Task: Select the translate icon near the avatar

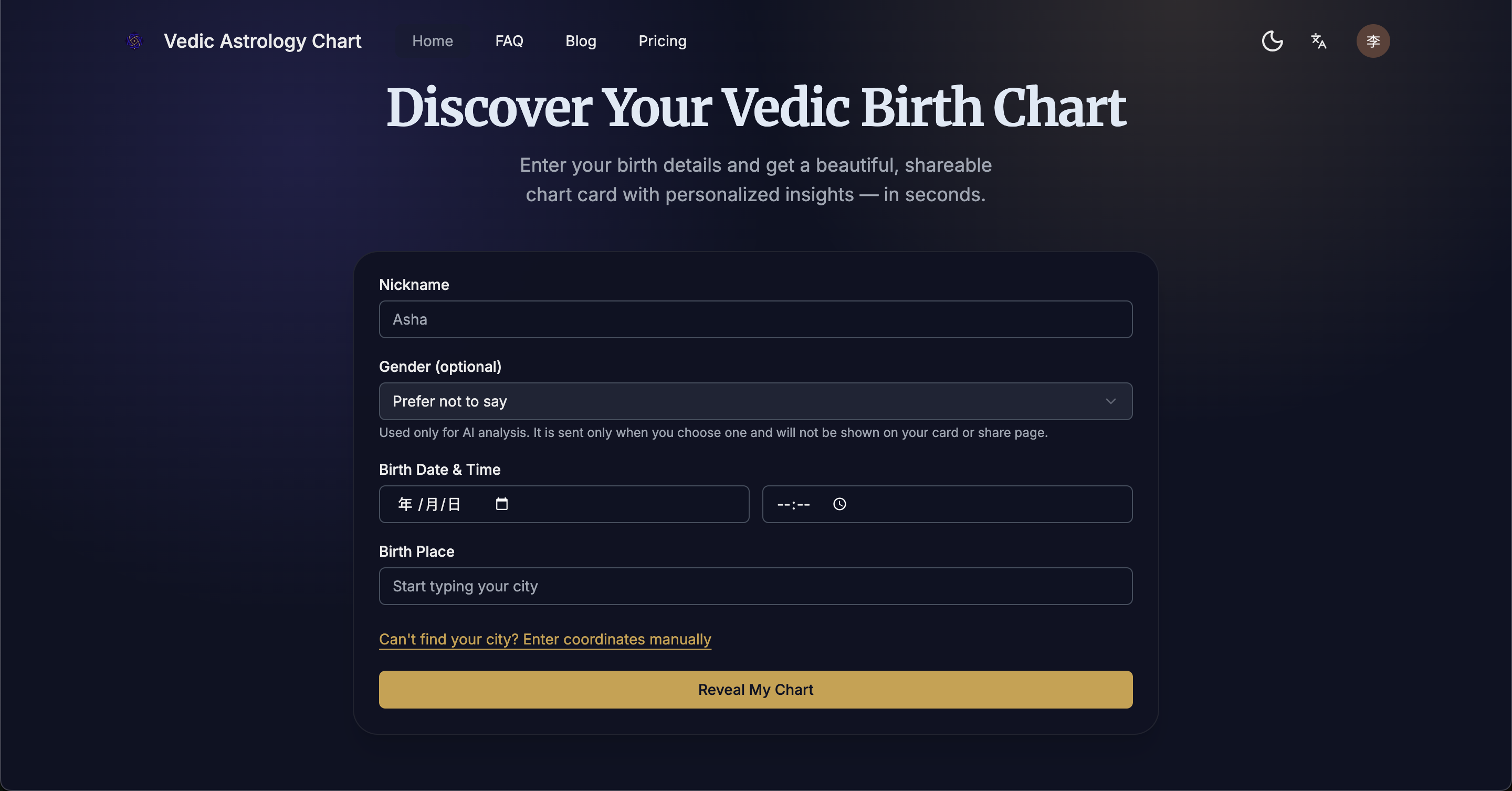Action: (x=1318, y=41)
